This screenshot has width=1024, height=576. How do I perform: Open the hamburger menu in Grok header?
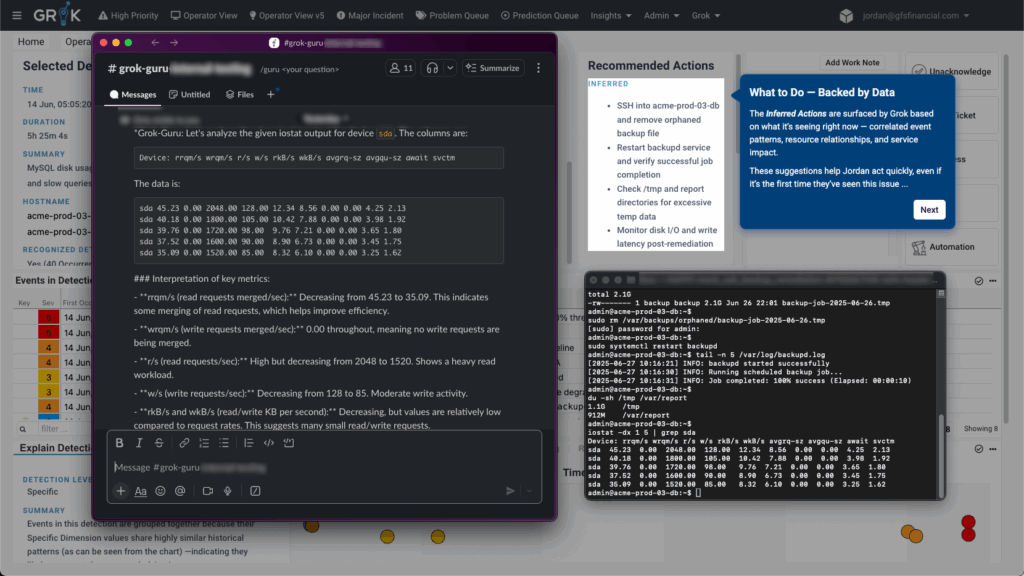(16, 15)
